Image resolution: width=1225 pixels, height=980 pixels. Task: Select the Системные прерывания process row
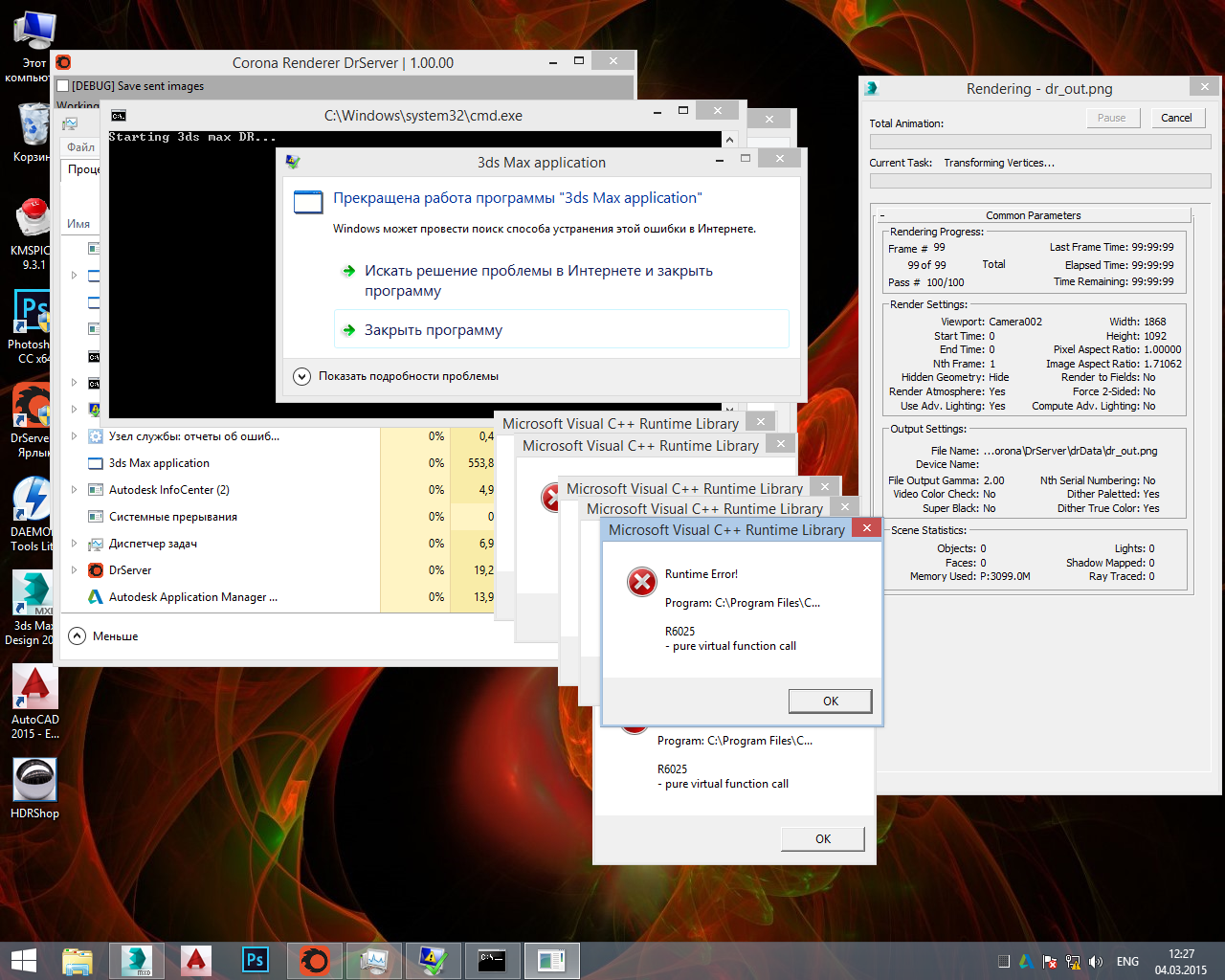278,517
